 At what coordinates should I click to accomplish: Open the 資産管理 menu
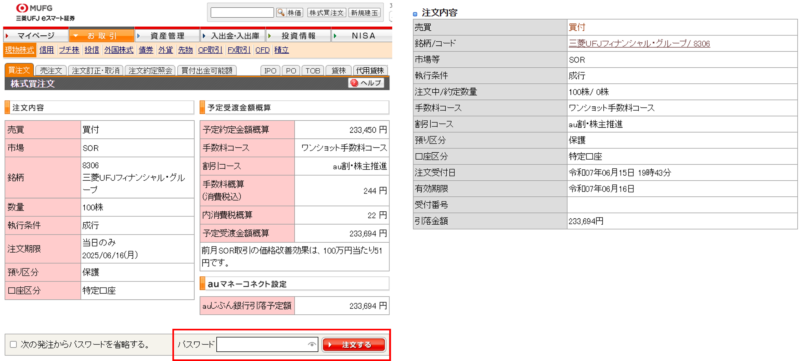167,36
